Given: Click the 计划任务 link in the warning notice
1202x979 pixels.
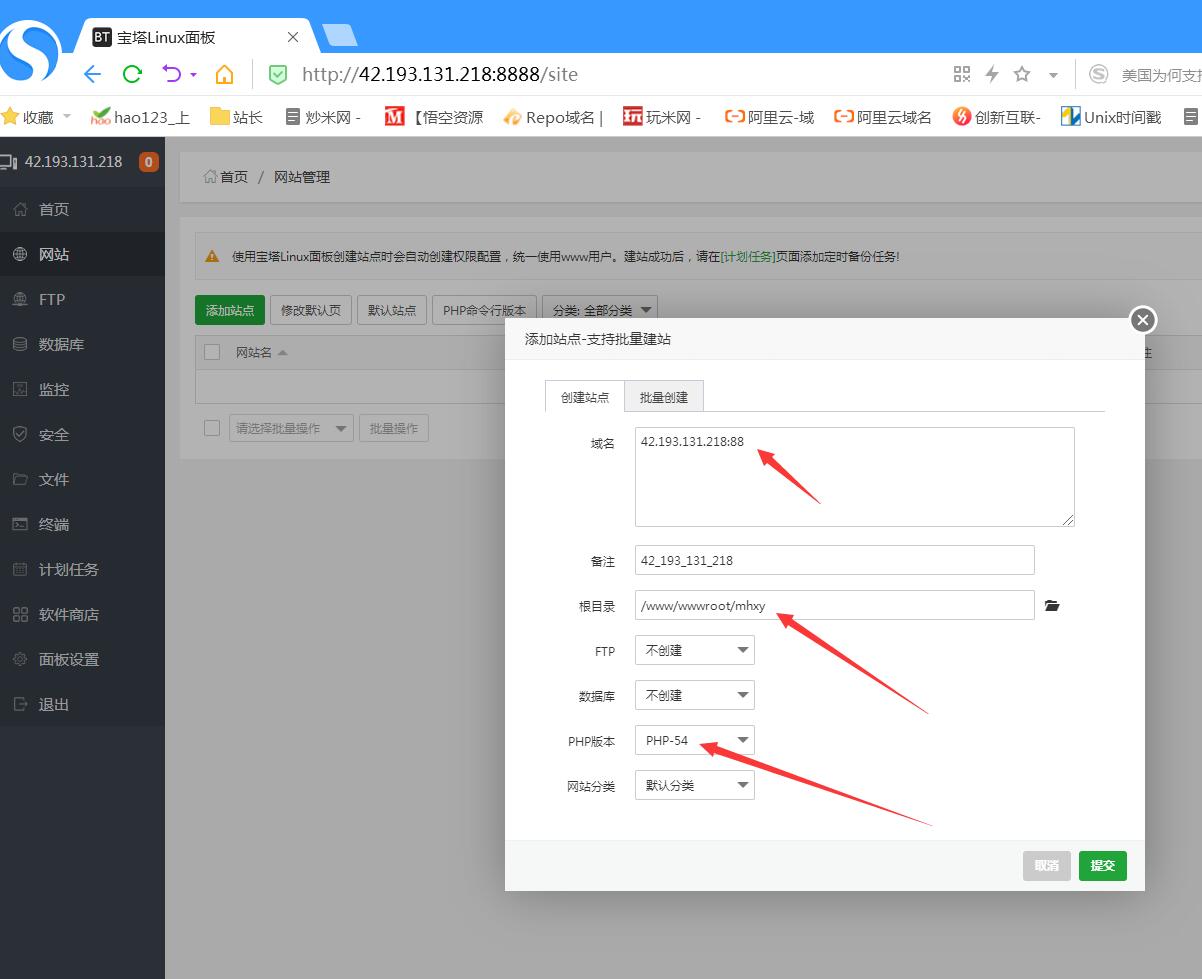Looking at the screenshot, I should (x=749, y=256).
